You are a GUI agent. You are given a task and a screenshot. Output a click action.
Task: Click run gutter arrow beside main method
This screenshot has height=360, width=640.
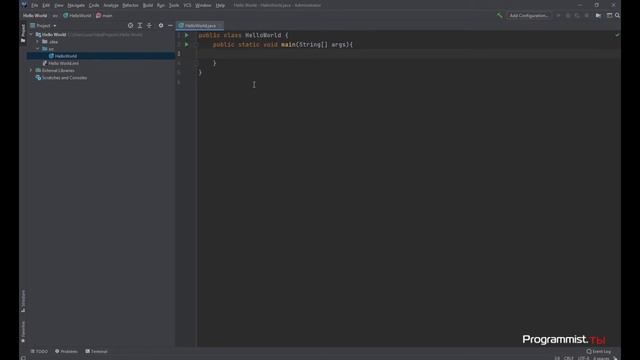point(187,44)
